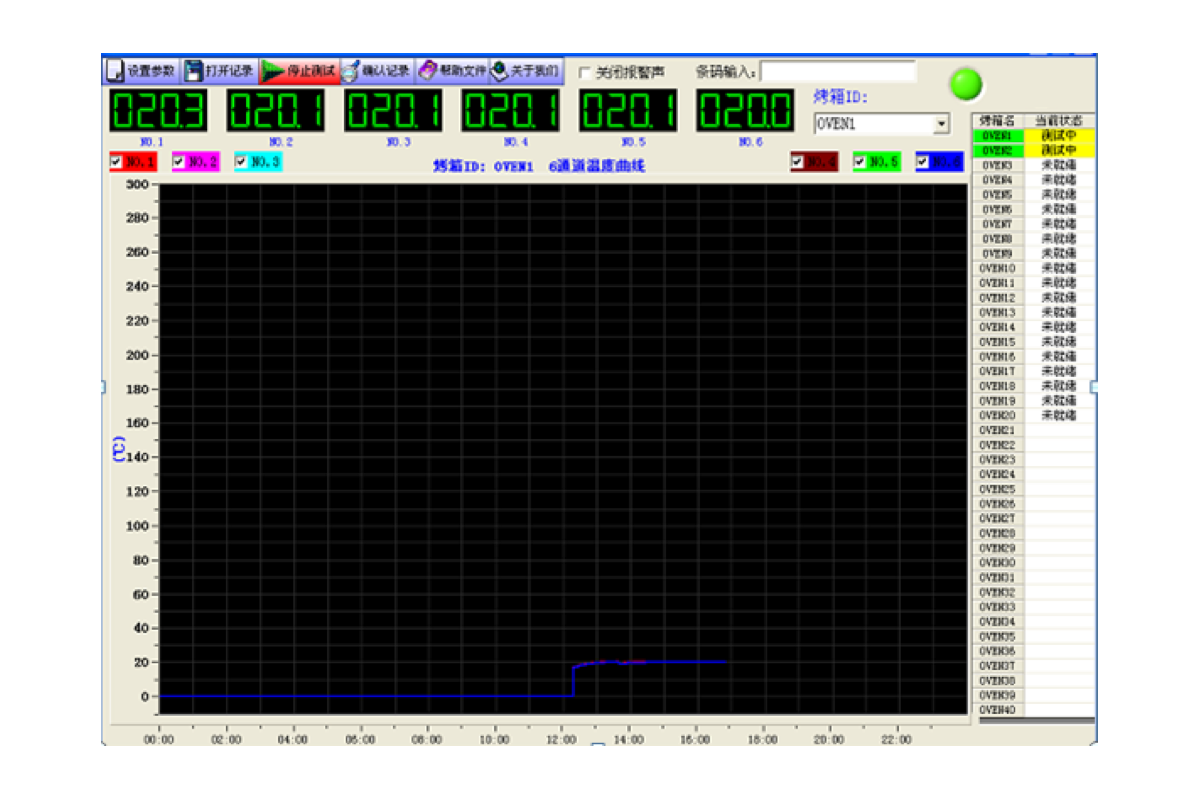Toggle the NO.1 channel checkbox
This screenshot has width=1200, height=800.
(116, 161)
